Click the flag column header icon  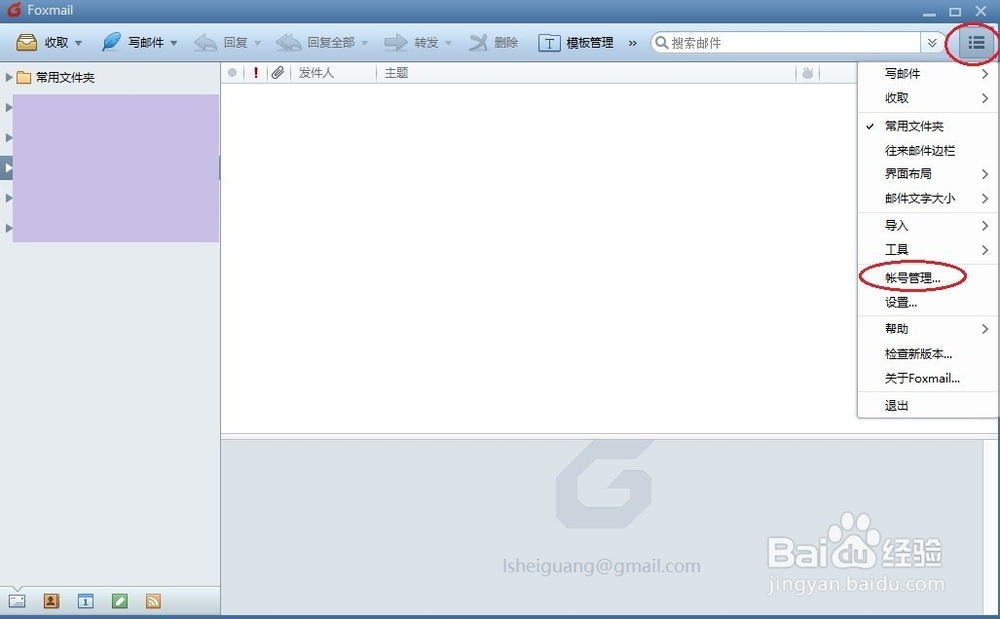pos(807,73)
